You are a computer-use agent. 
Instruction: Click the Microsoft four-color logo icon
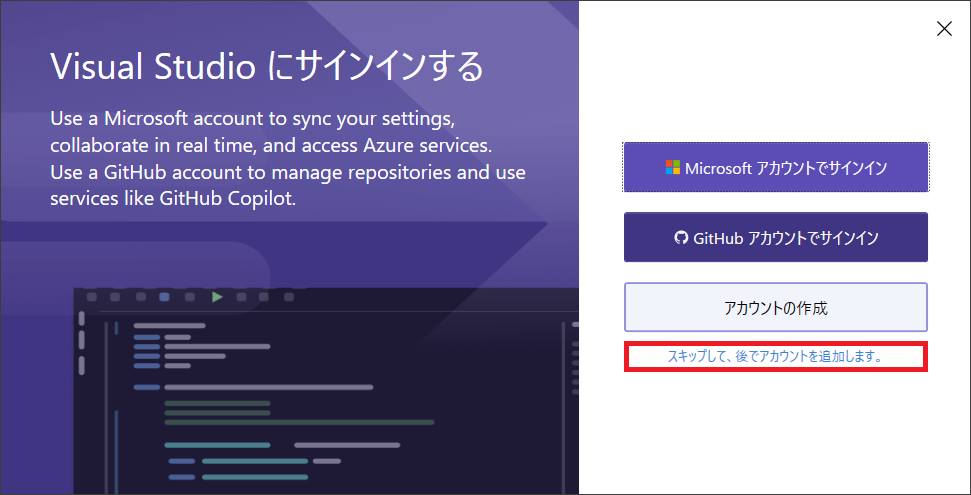[673, 167]
